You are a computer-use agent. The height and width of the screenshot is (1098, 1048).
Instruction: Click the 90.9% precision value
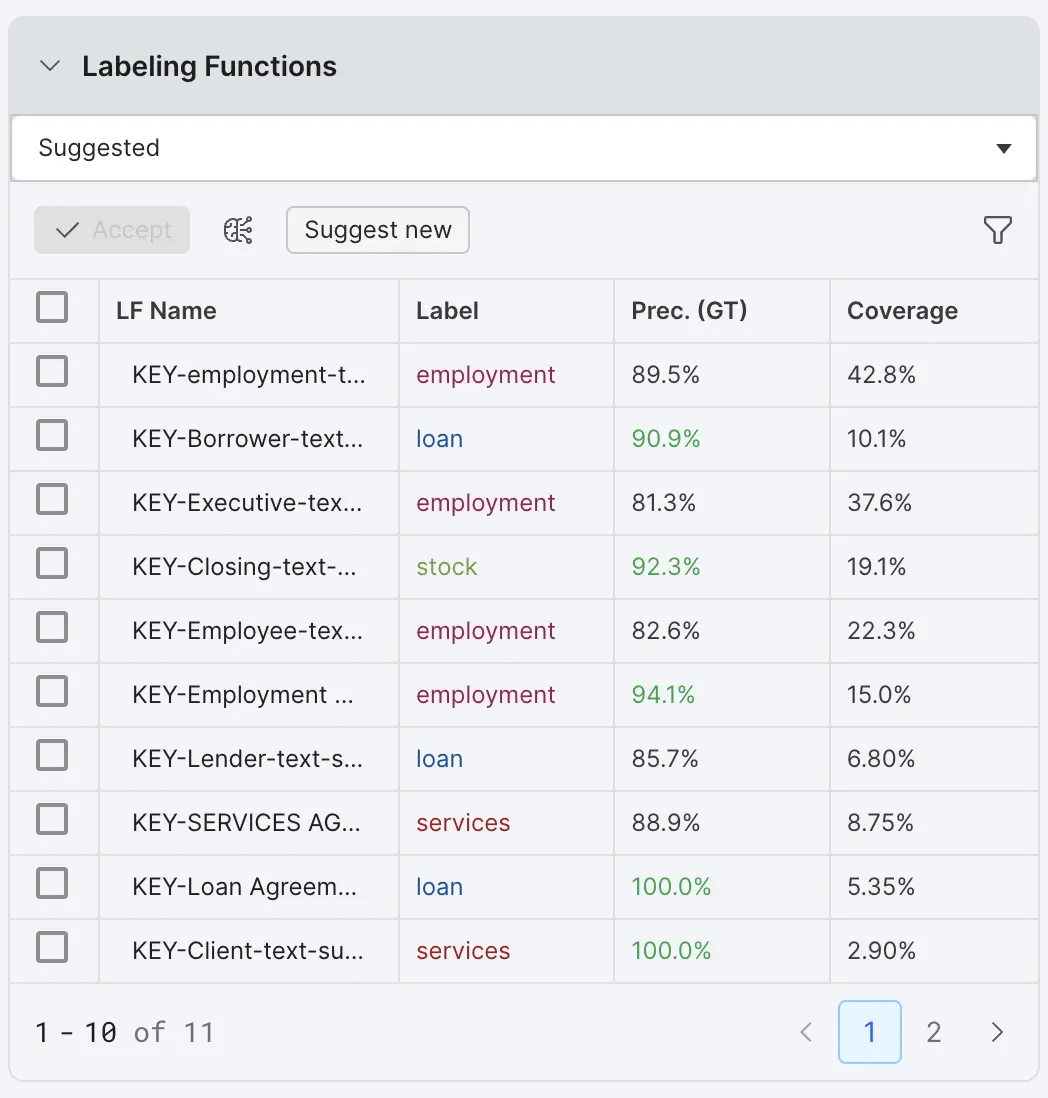tap(666, 439)
